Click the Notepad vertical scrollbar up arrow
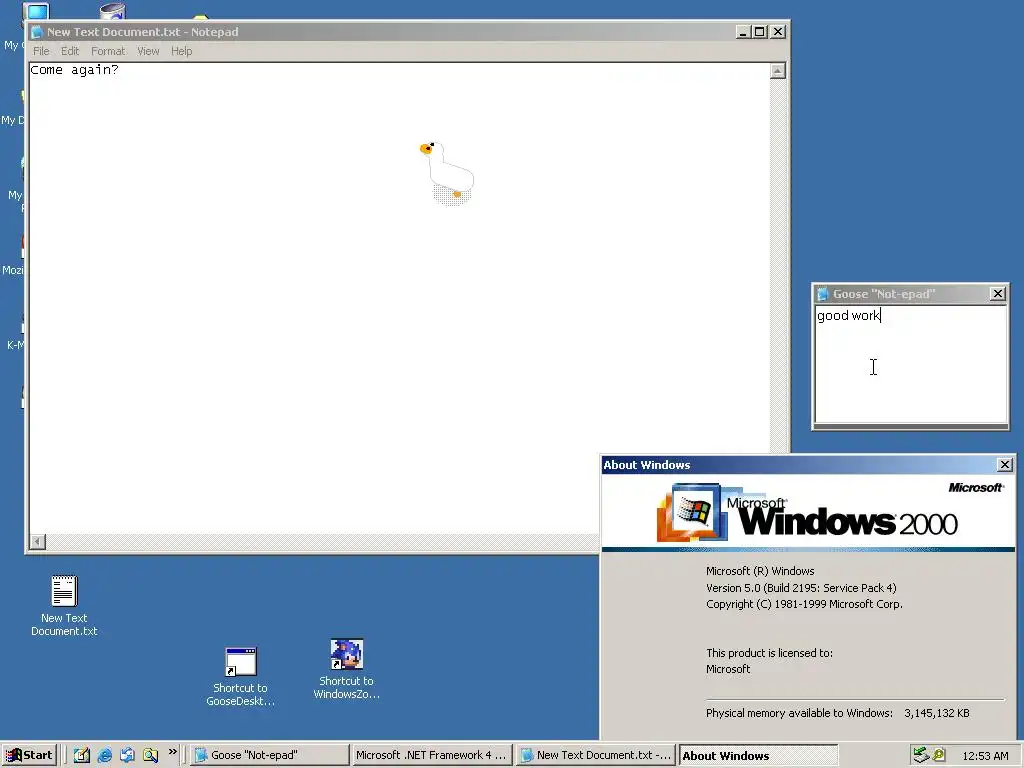 (777, 71)
